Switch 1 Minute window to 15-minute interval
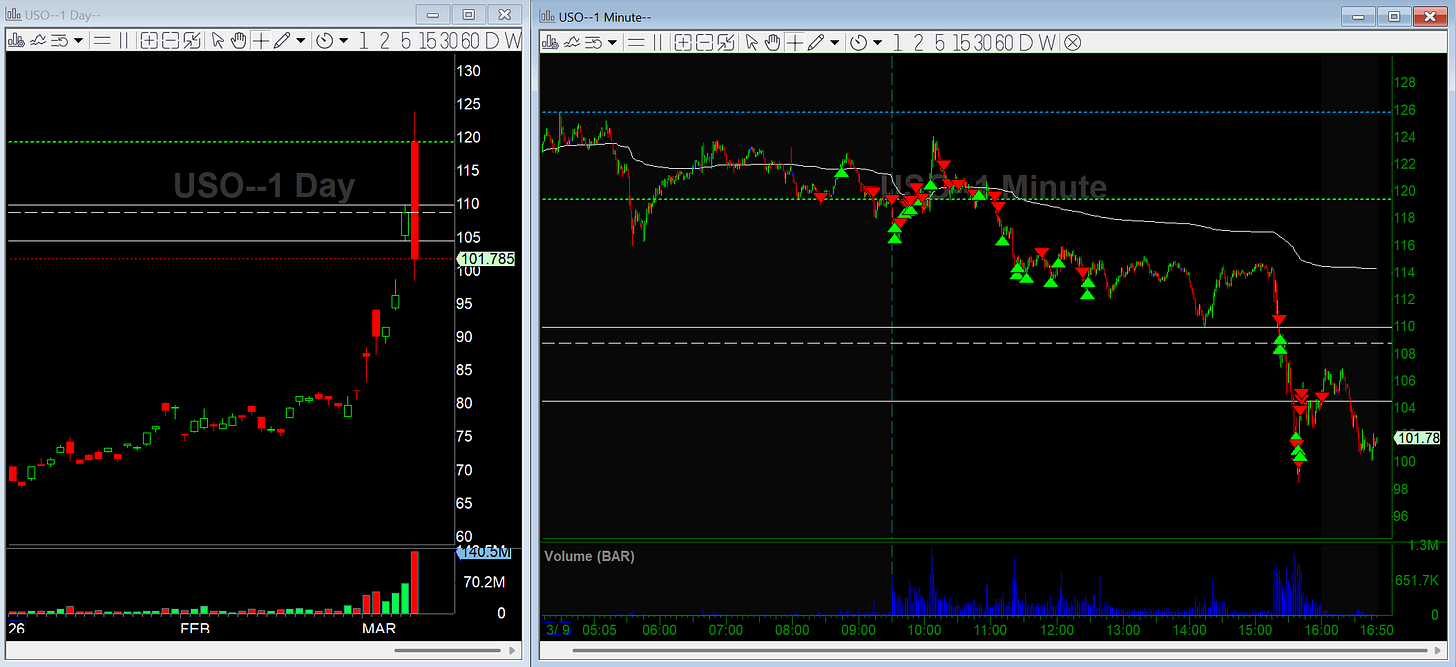 [x=961, y=42]
